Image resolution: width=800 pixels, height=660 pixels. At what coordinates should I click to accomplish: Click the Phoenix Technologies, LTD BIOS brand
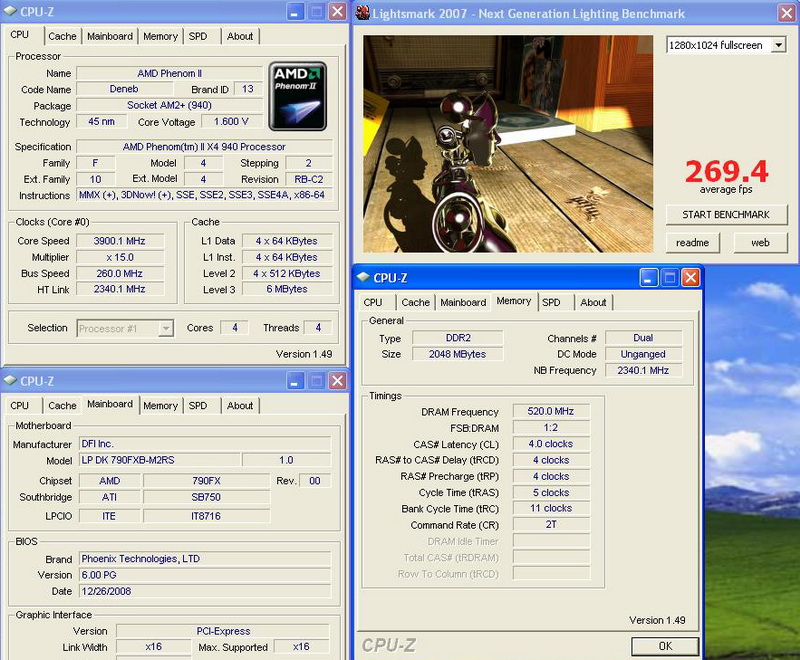(205, 559)
